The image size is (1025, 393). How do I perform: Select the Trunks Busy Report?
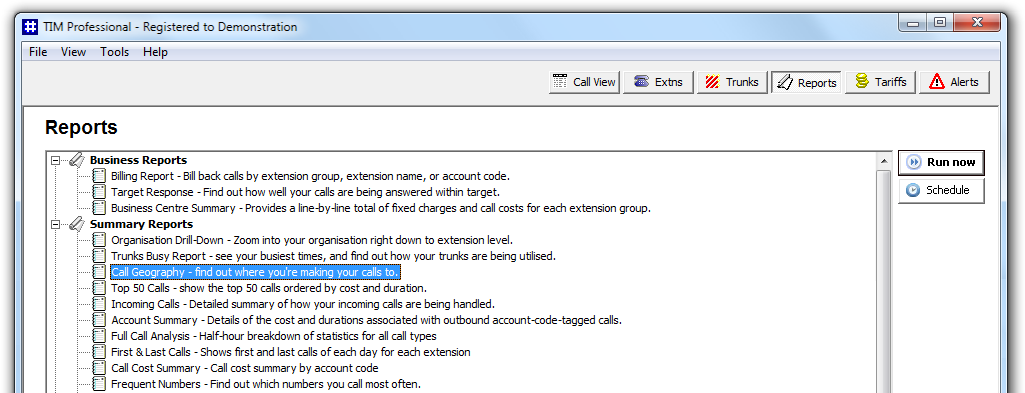(x=333, y=256)
